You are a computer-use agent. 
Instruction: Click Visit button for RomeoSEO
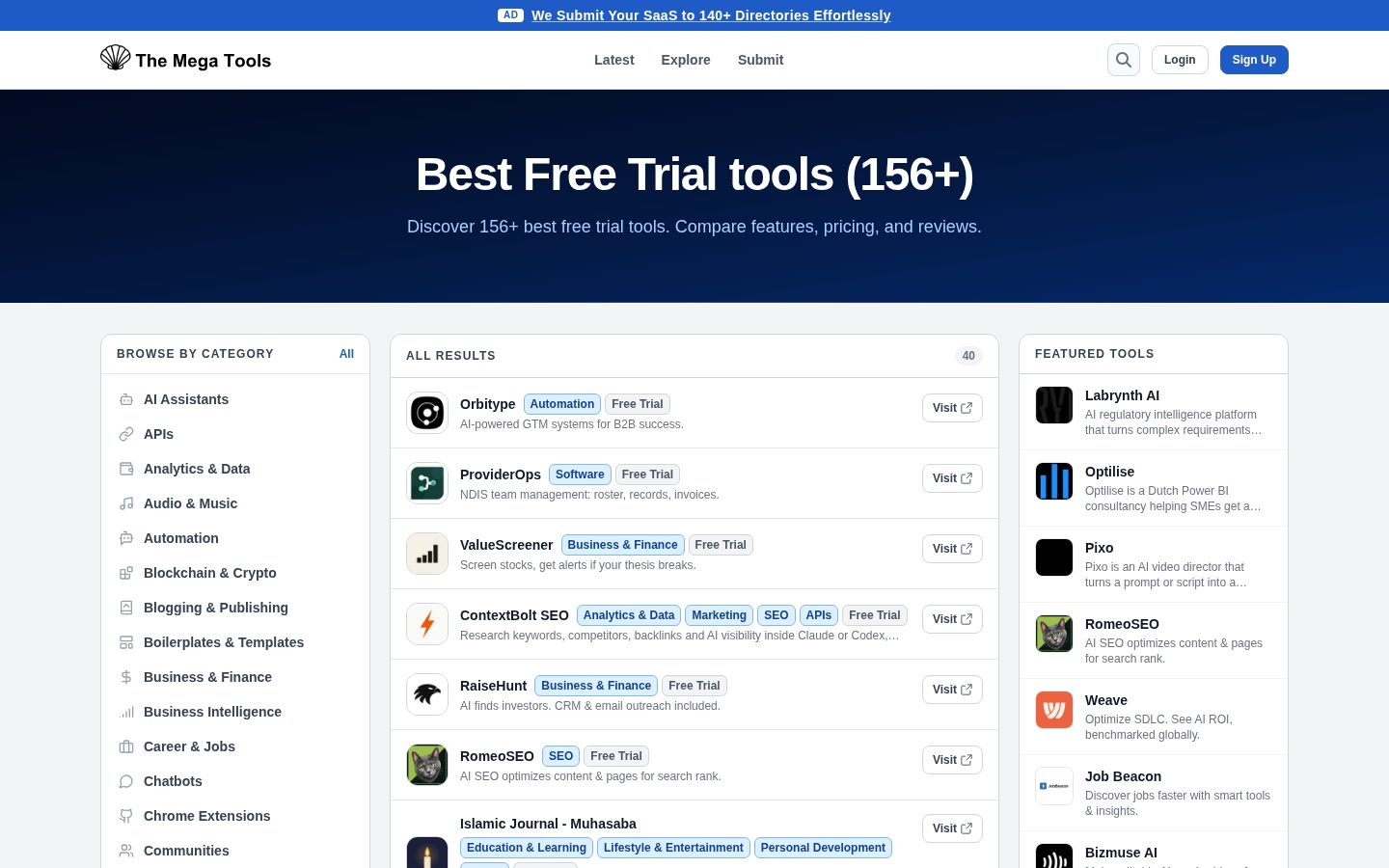pos(952,760)
